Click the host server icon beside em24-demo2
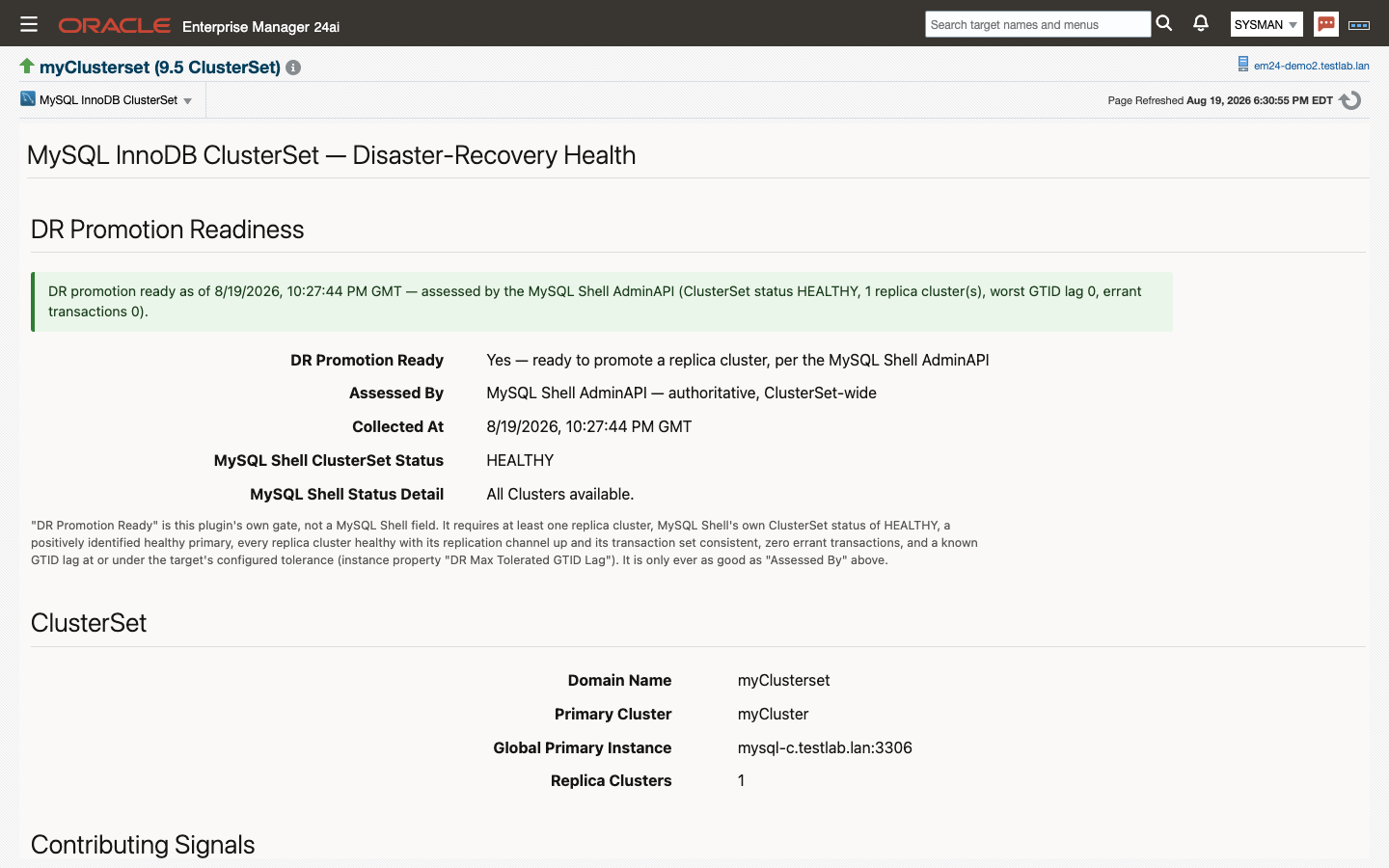The width and height of the screenshot is (1389, 868). pyautogui.click(x=1243, y=65)
